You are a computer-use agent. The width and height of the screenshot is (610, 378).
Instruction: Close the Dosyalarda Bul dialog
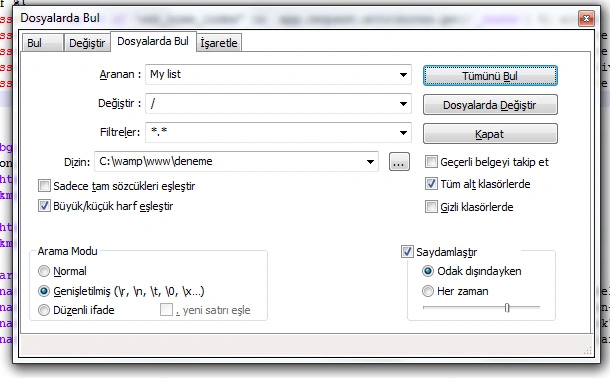(x=586, y=18)
